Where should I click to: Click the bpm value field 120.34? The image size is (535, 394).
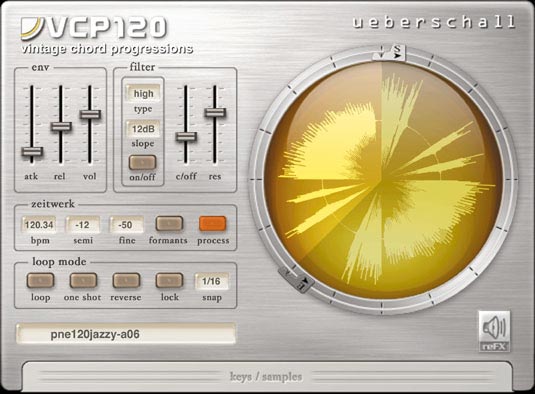tap(39, 225)
